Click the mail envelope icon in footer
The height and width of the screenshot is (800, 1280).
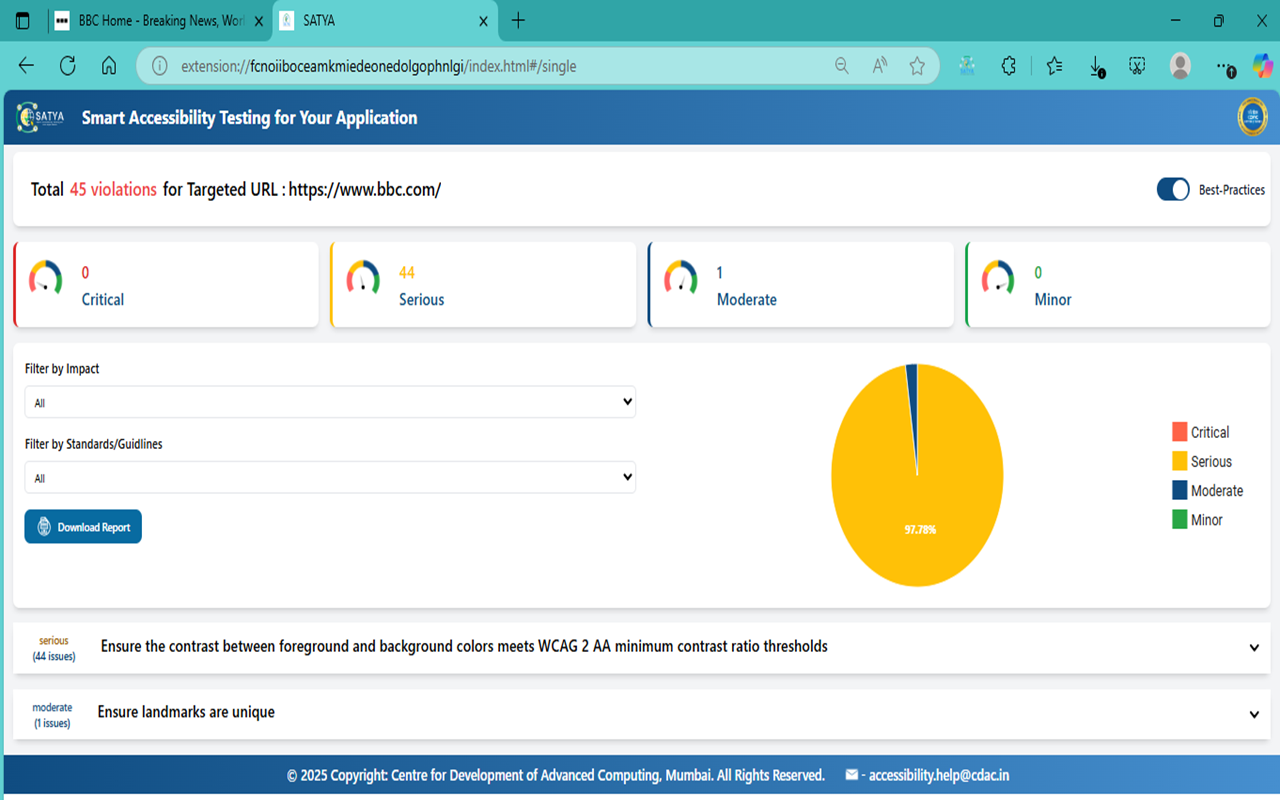pos(852,775)
